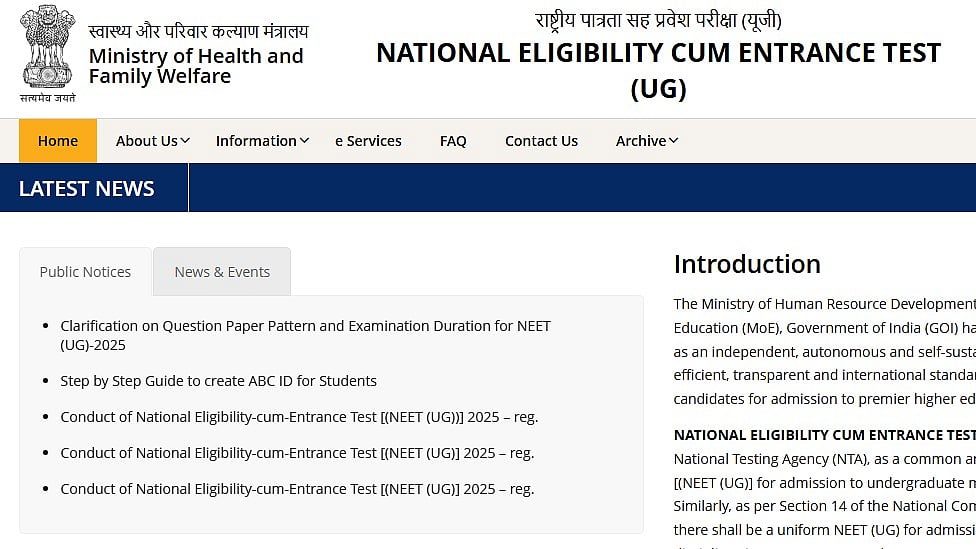Image resolution: width=976 pixels, height=549 pixels.
Task: Open Step by Step ABC ID guide
Action: click(218, 381)
